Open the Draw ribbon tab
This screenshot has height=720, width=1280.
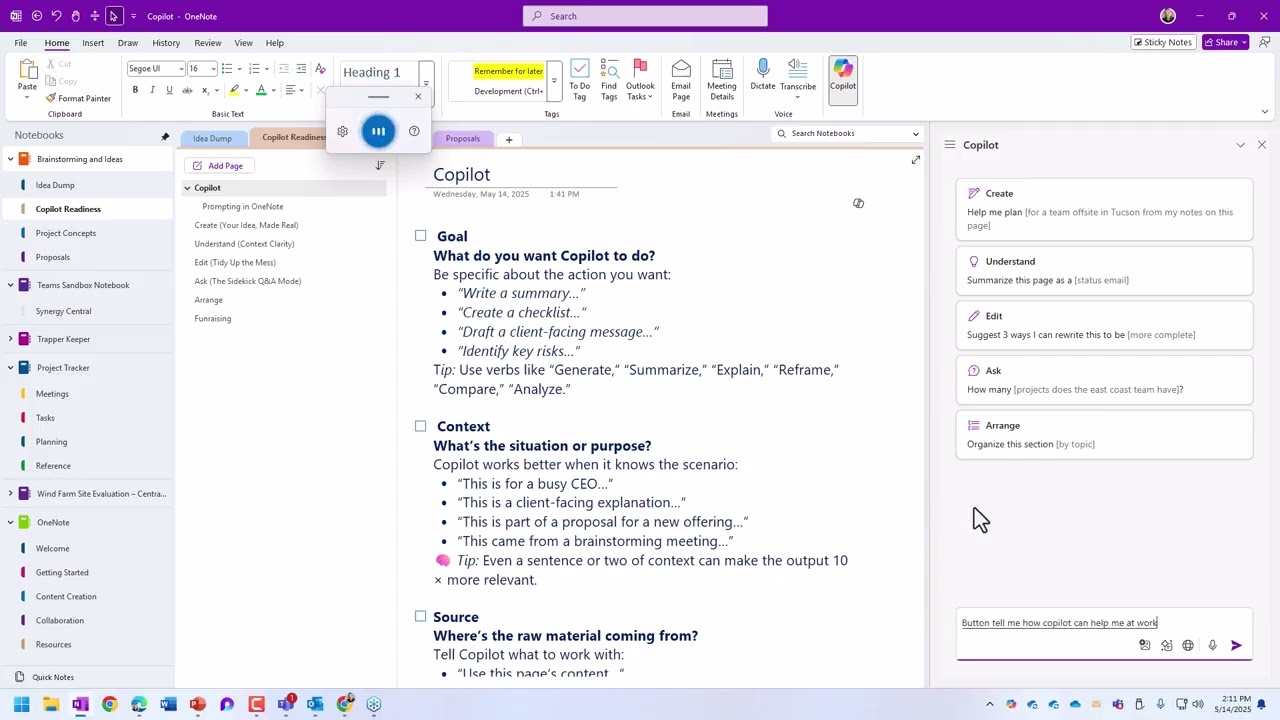click(x=128, y=43)
